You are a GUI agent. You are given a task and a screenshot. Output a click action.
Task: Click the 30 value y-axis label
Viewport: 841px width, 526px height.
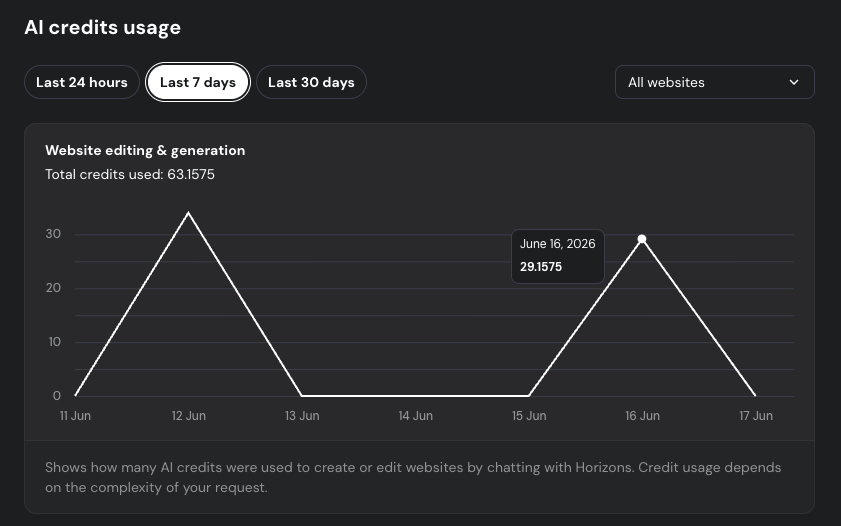point(53,234)
